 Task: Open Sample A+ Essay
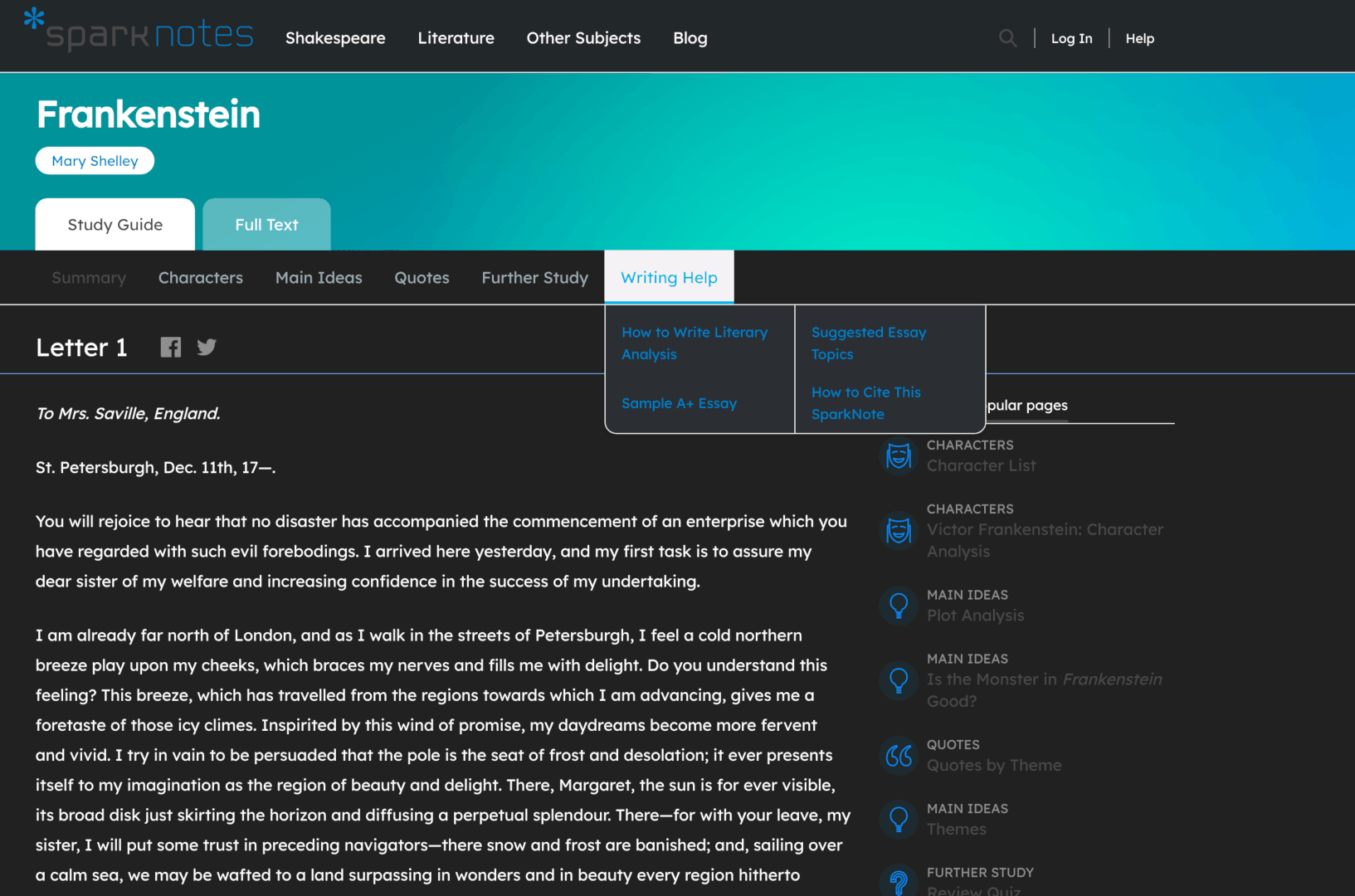point(679,403)
